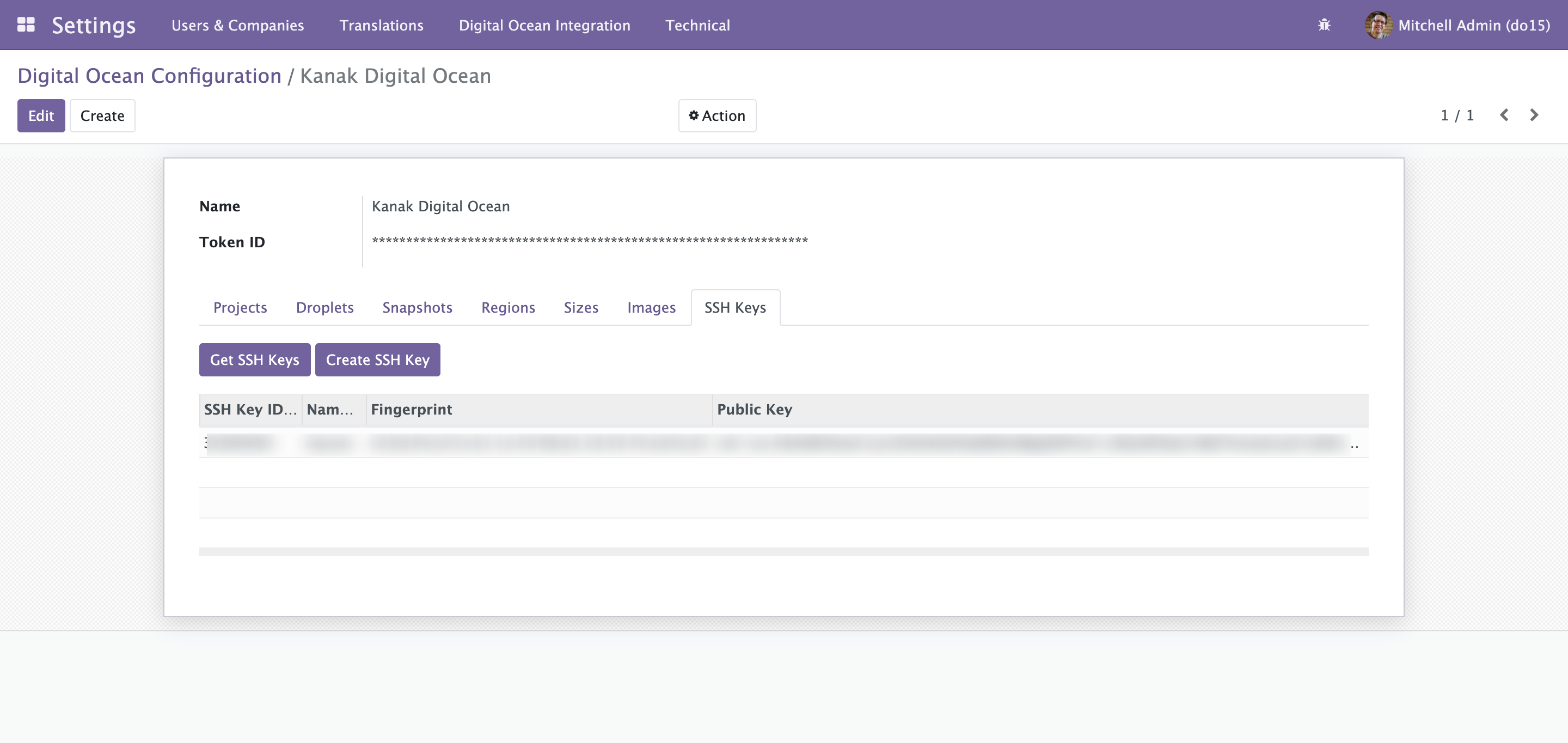This screenshot has width=1568, height=743.
Task: Click the Create button
Action: (x=102, y=115)
